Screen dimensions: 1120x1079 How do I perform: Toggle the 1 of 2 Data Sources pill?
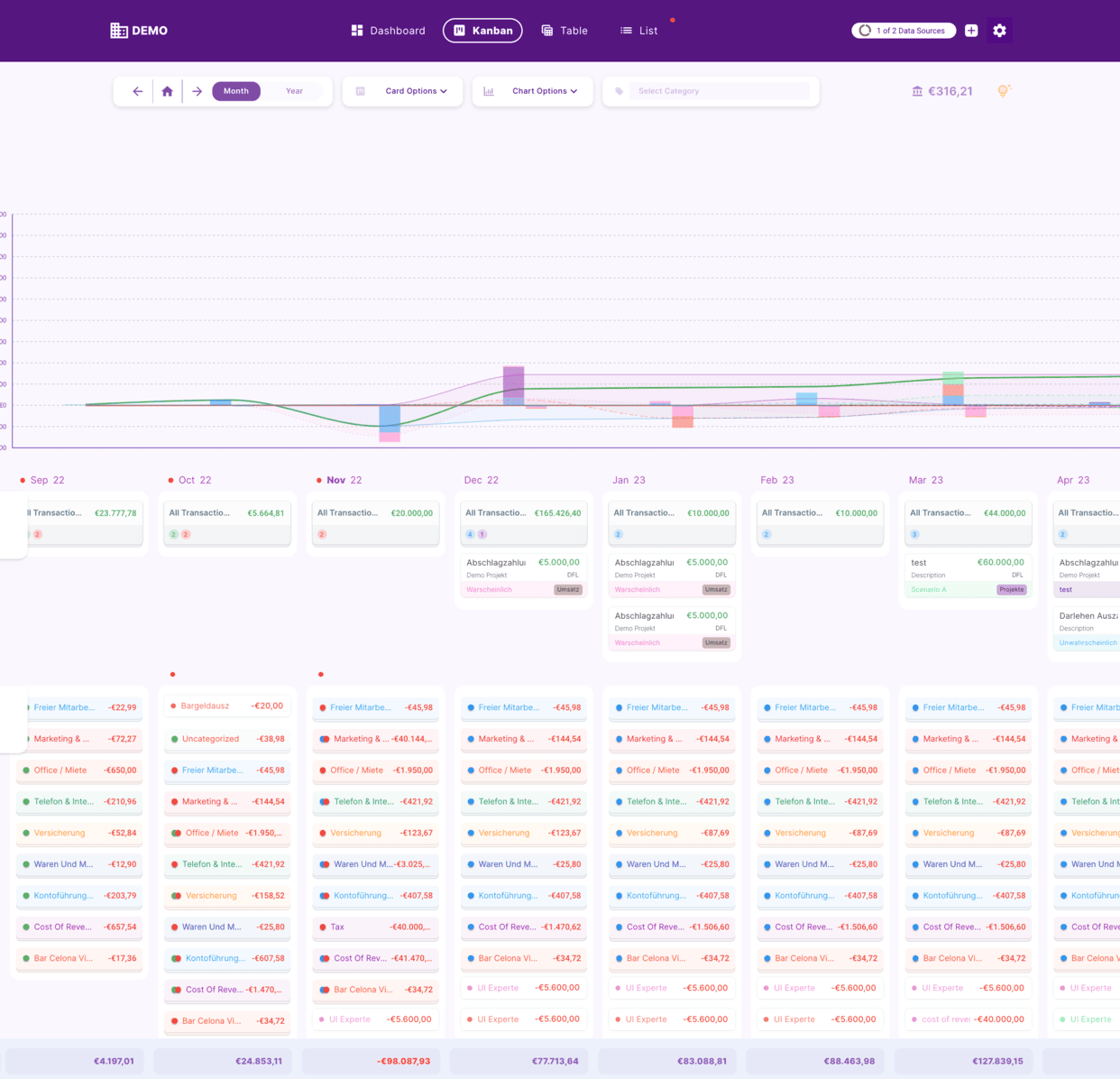903,31
